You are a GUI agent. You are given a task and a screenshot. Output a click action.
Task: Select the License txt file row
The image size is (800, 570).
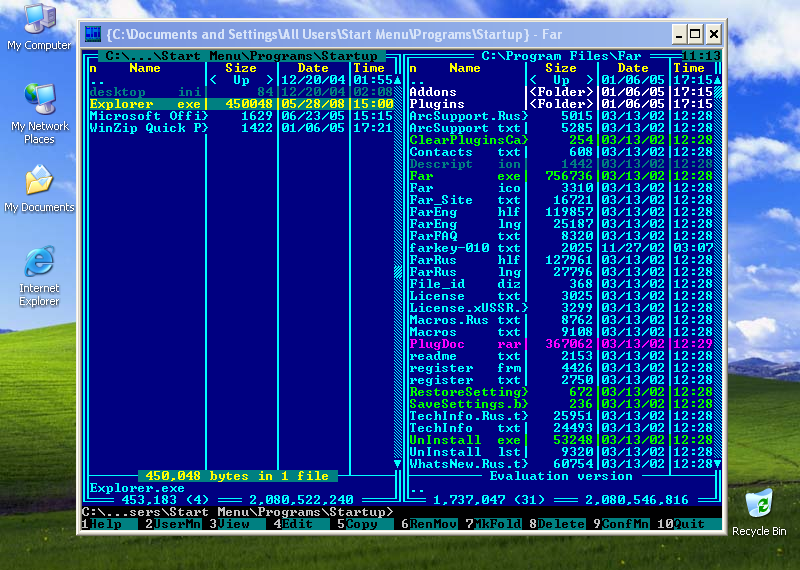[561, 296]
